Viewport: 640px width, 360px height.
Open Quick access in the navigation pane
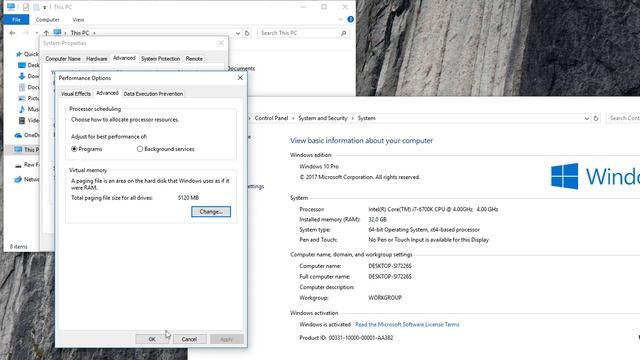(x=27, y=54)
